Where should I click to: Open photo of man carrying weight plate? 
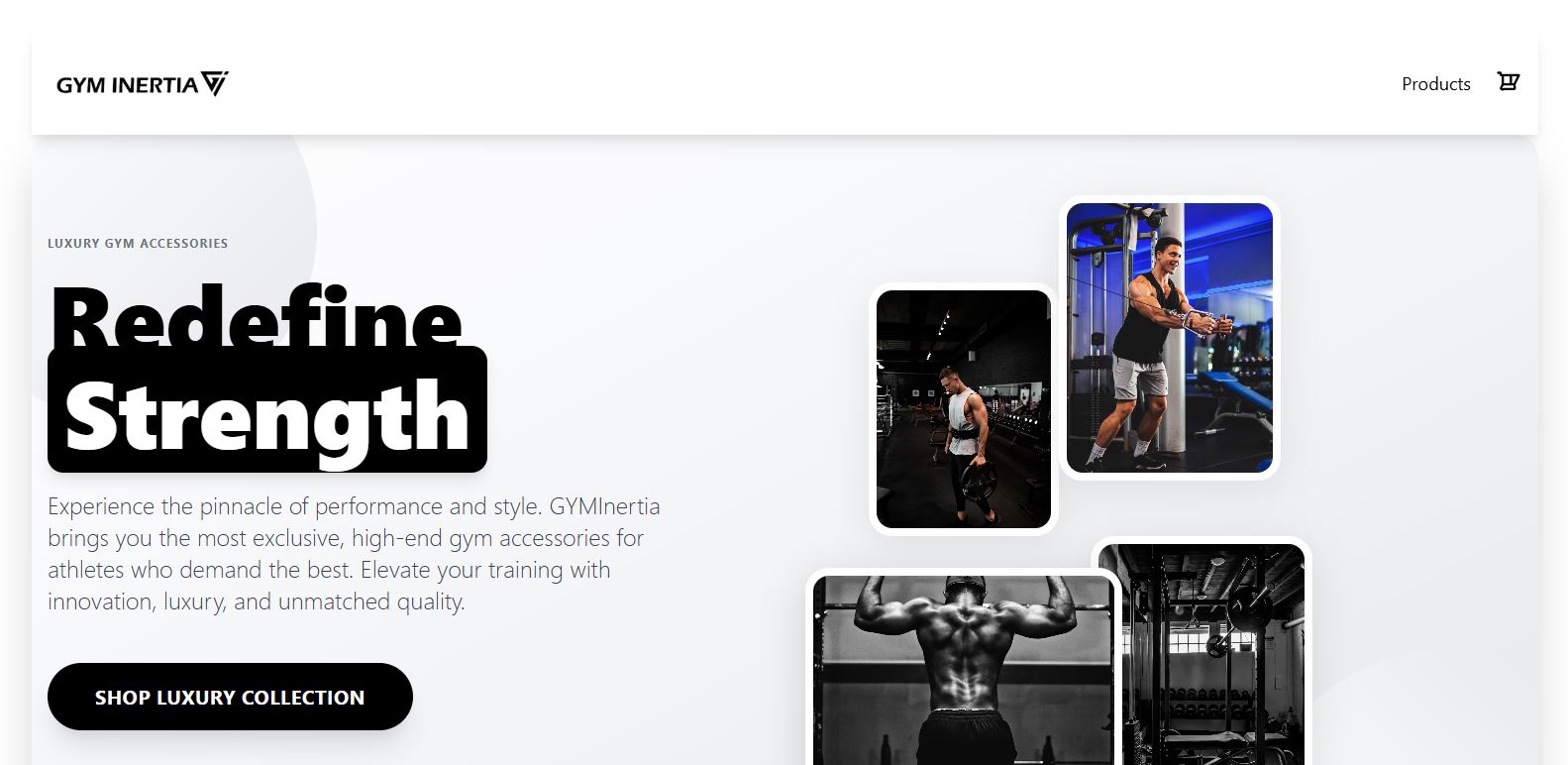[963, 409]
